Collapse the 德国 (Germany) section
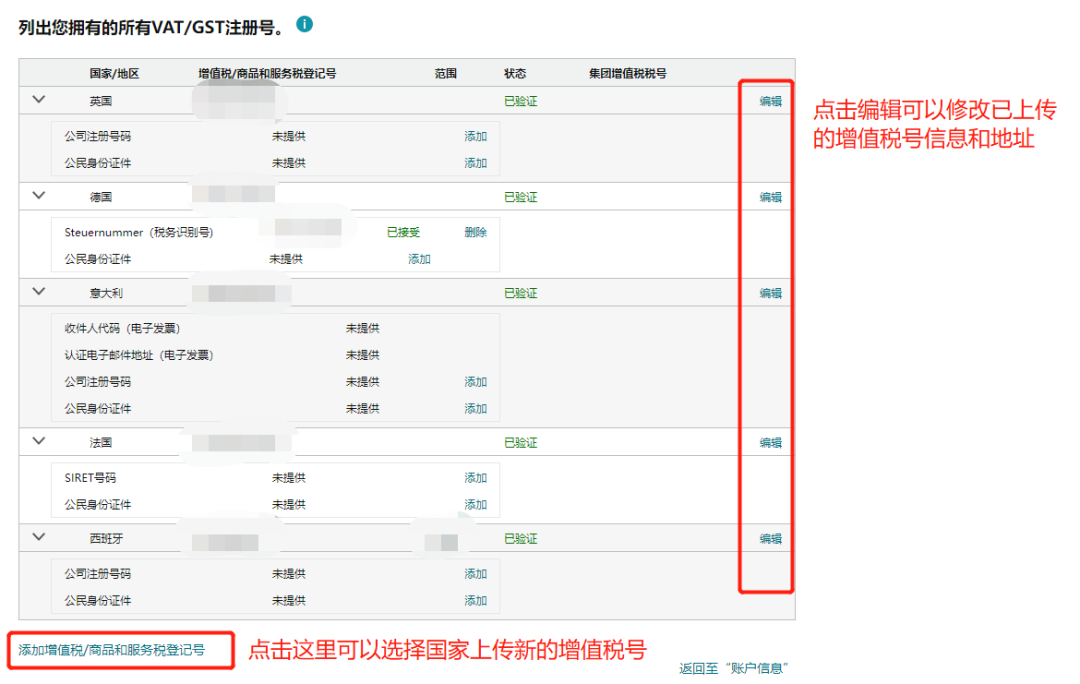 point(38,195)
